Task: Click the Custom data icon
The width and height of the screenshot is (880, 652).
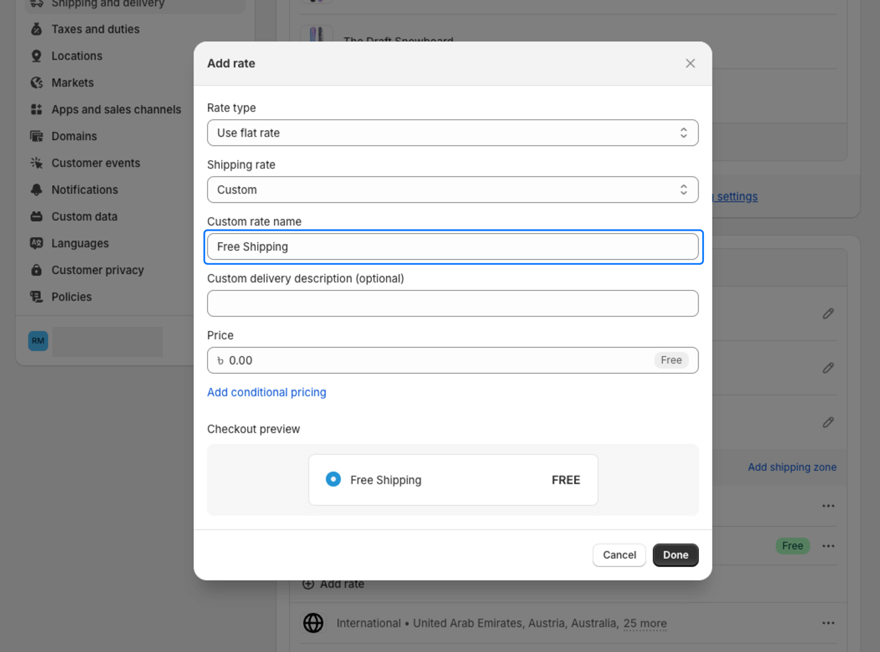Action: click(x=37, y=216)
